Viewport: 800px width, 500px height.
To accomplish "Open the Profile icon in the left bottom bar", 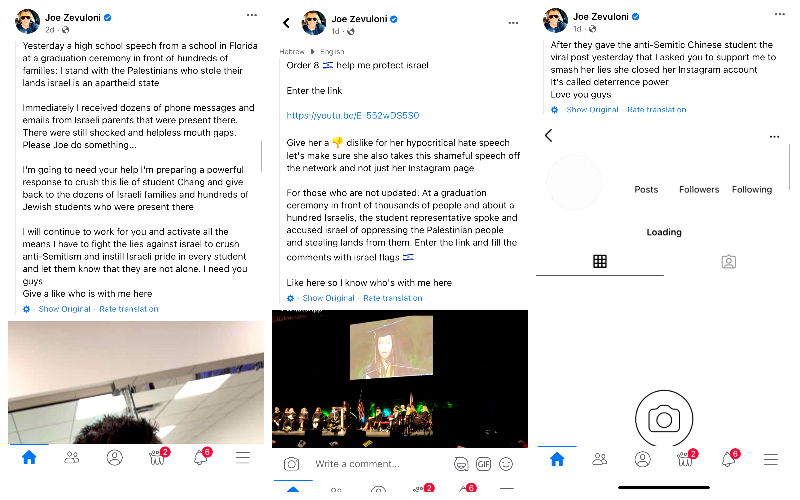I will coord(115,457).
